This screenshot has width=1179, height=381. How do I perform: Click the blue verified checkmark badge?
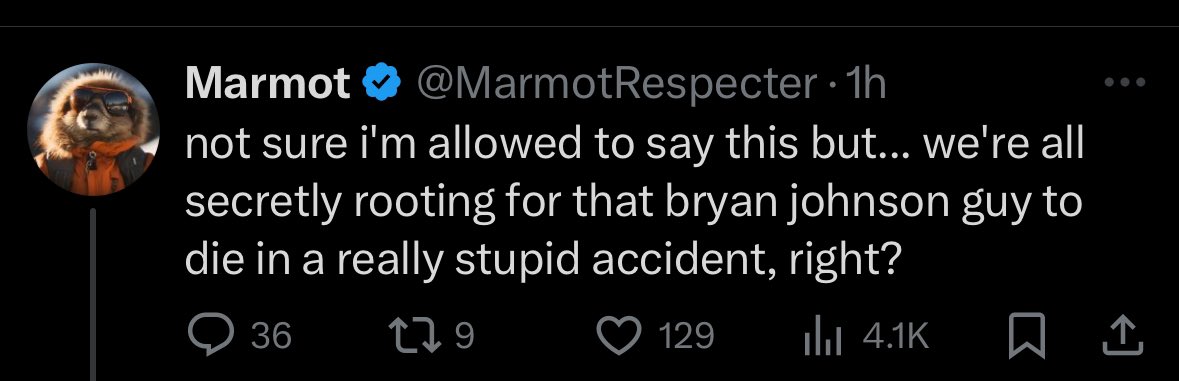tap(382, 84)
